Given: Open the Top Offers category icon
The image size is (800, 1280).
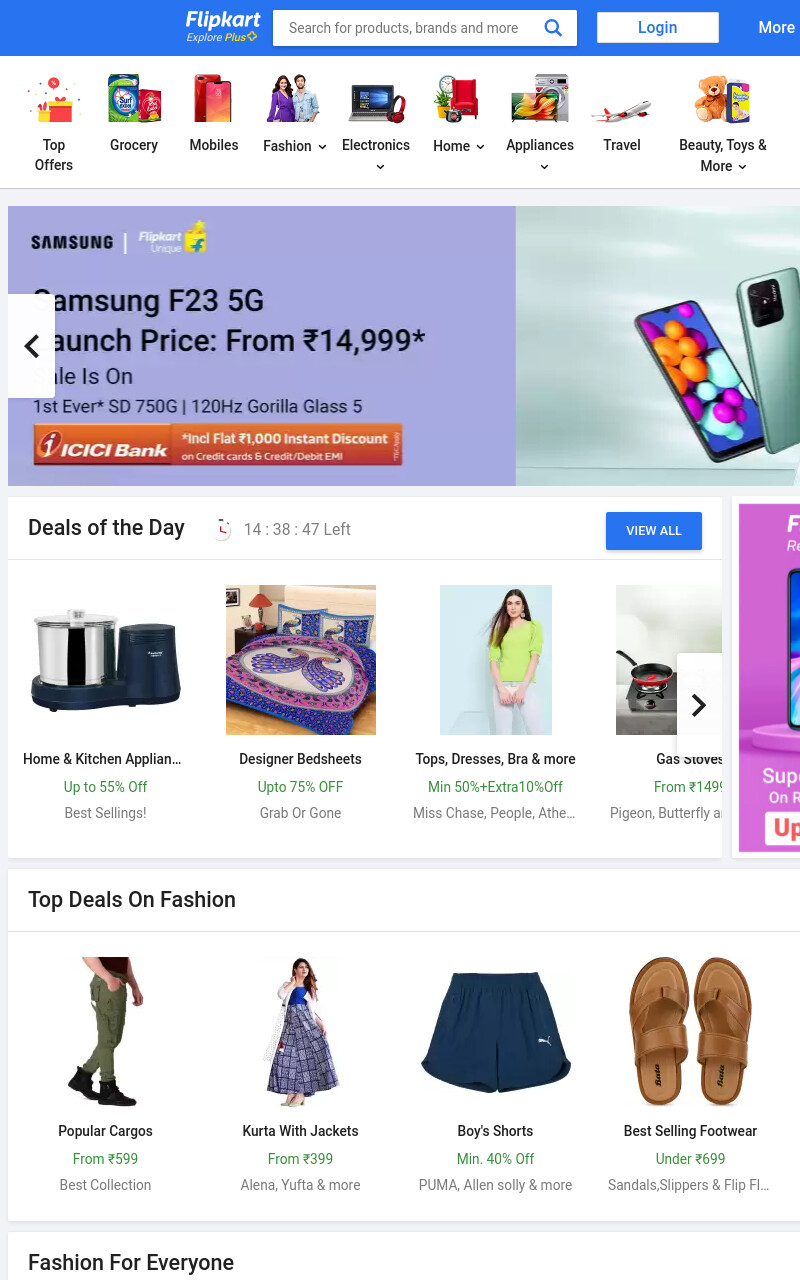Looking at the screenshot, I should click(54, 100).
